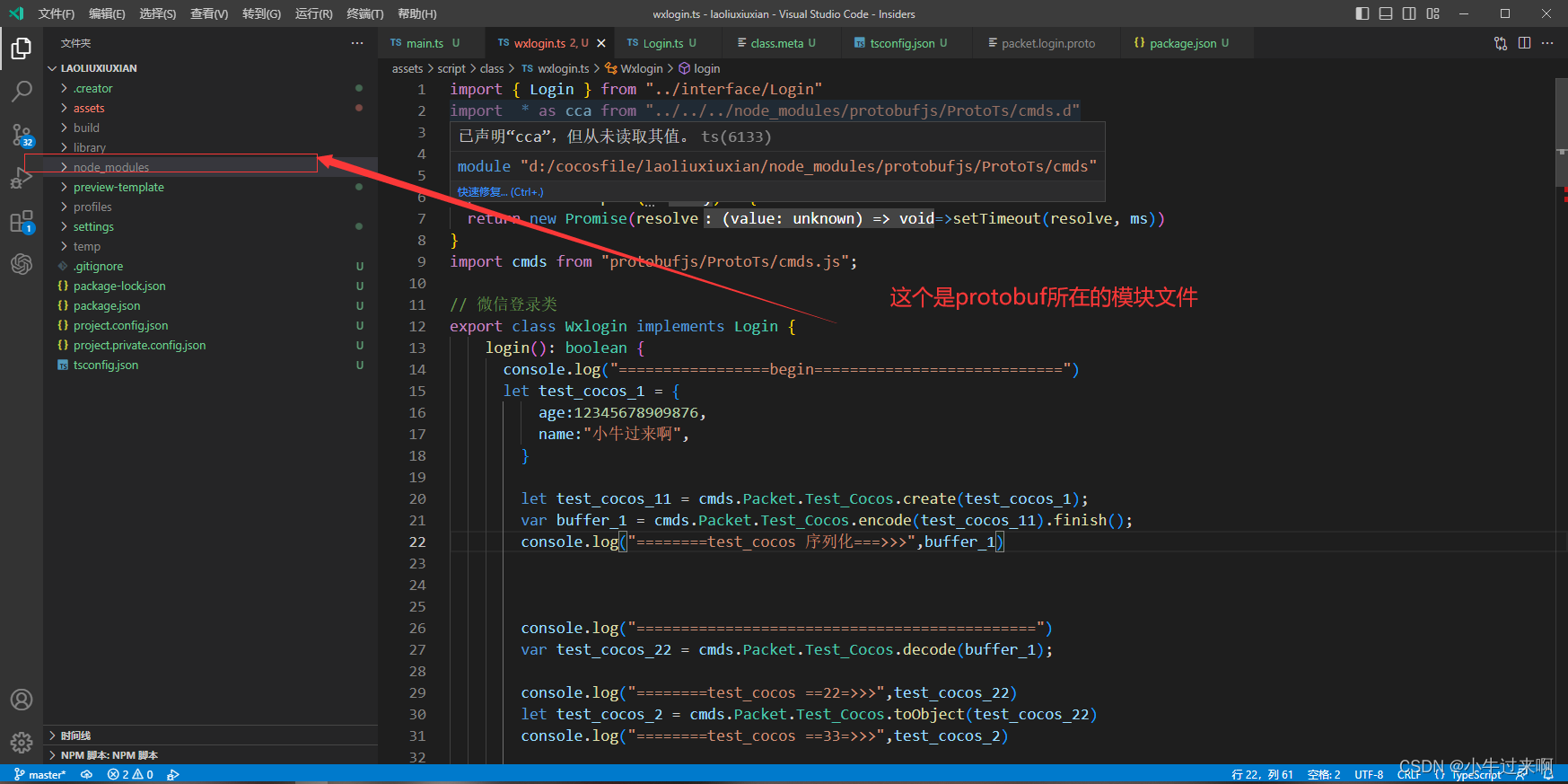1568x784 pixels.
Task: Expand the preview-template folder
Action: [210, 187]
